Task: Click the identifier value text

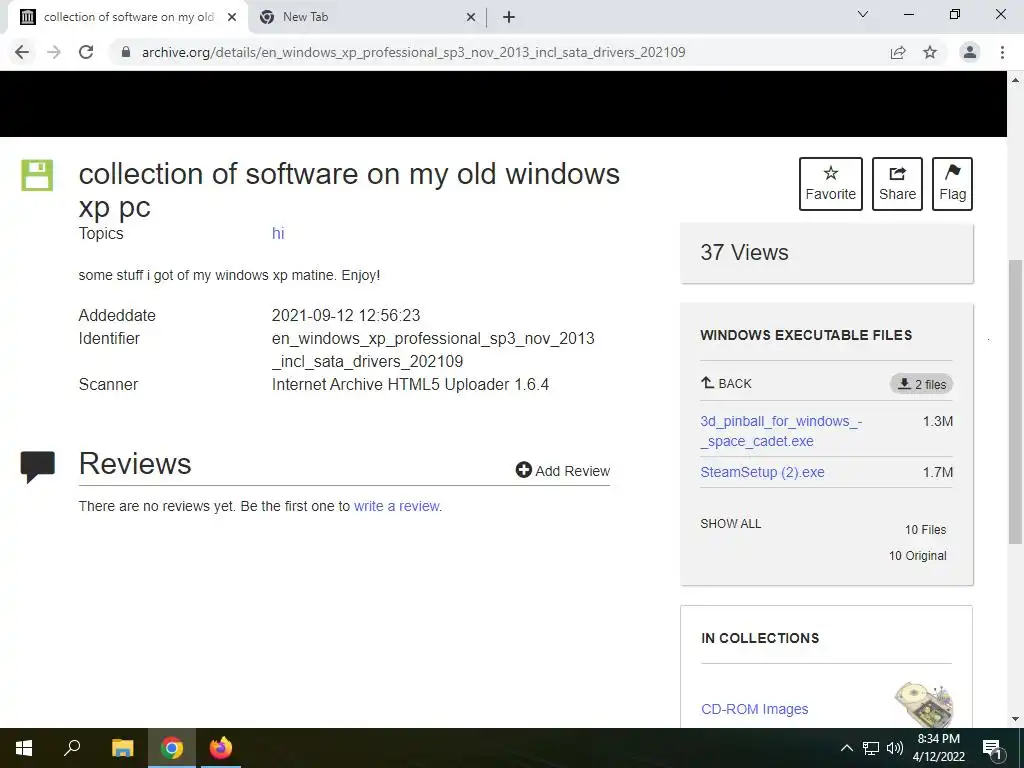Action: point(433,350)
